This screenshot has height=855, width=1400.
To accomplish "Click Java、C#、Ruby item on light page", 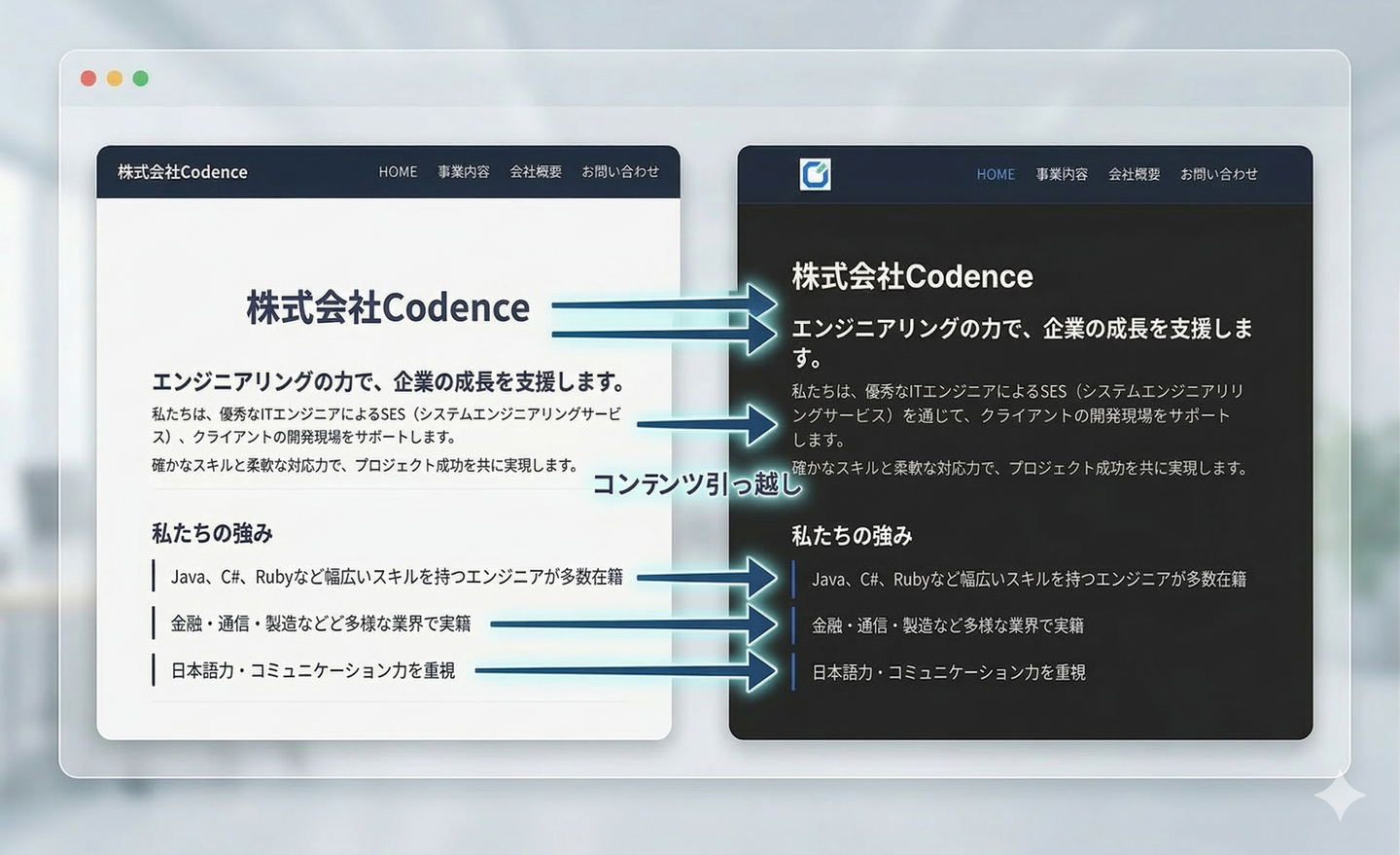I will [397, 577].
